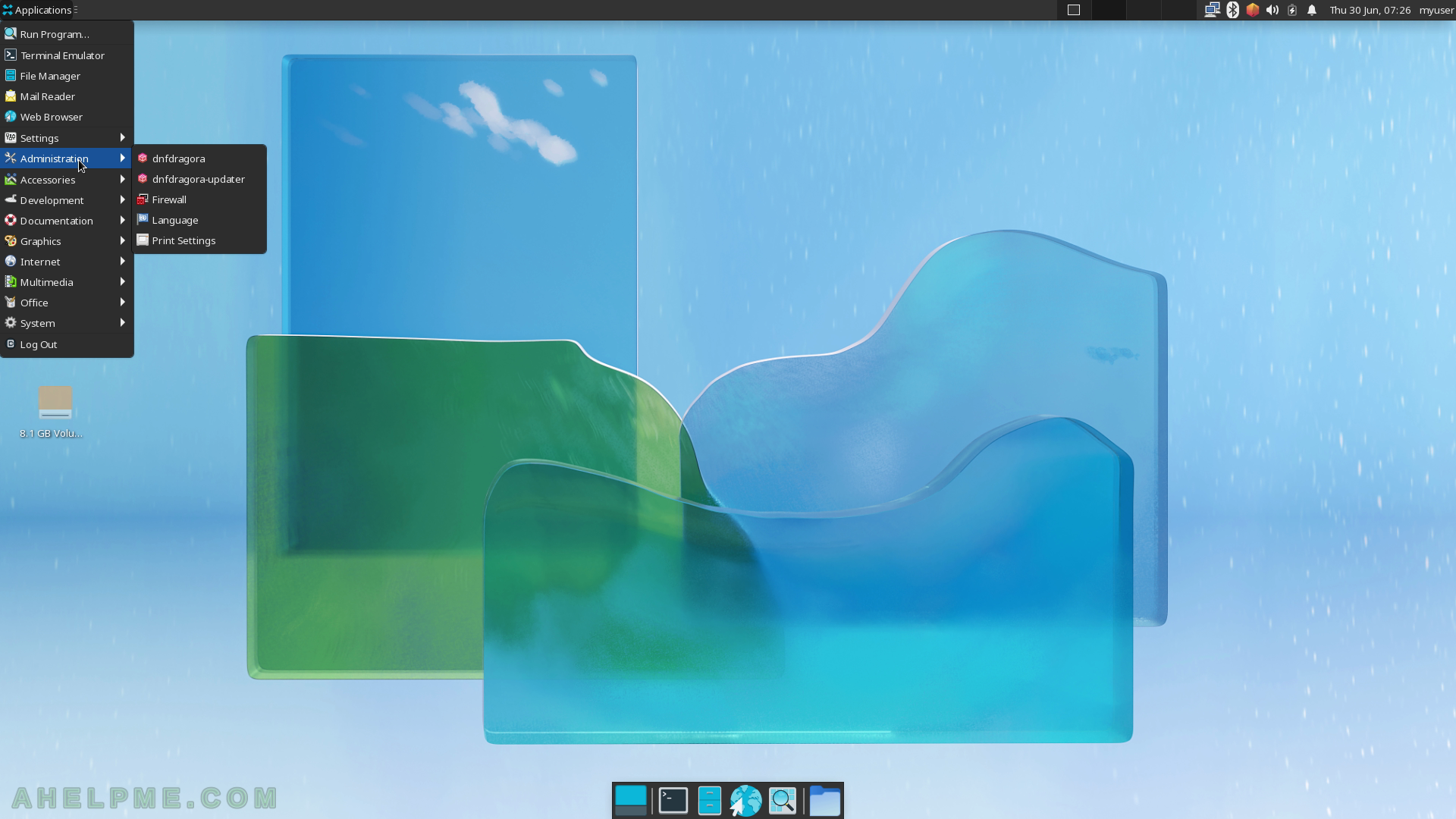
Task: Select the Administration menu category
Action: coord(67,158)
